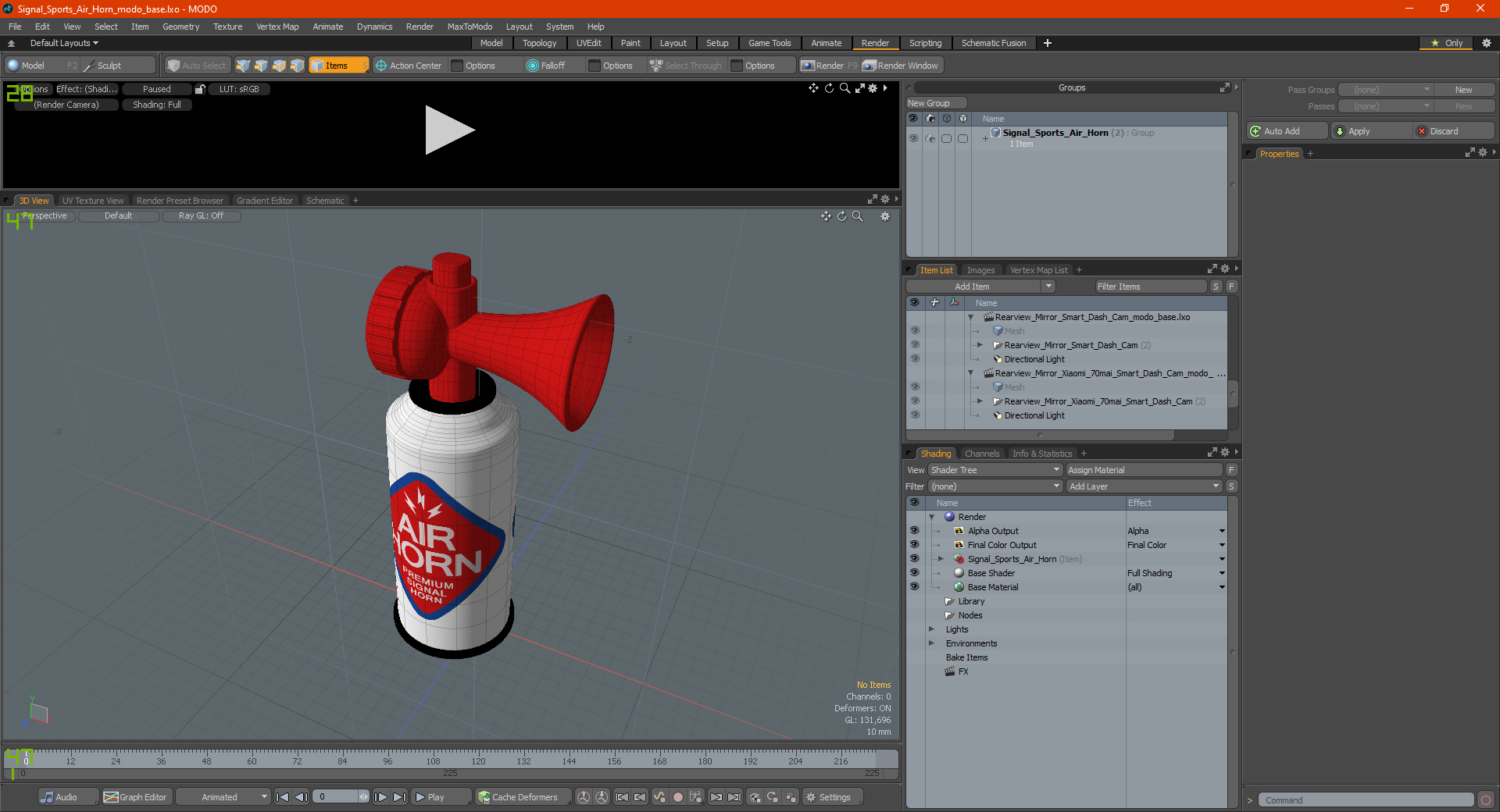The width and height of the screenshot is (1500, 812).
Task: Open Graph Editor
Action: 136,797
